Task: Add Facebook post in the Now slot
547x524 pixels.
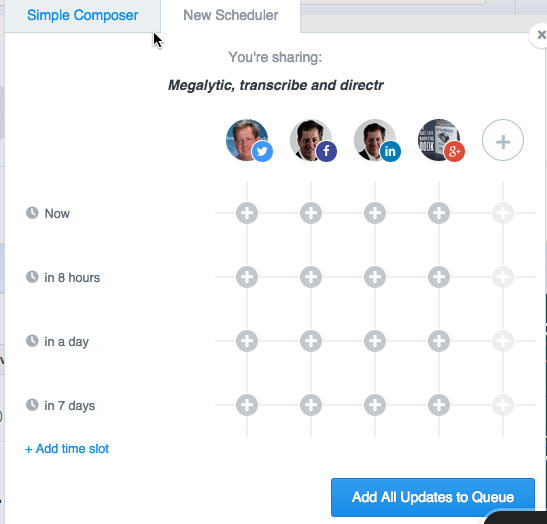Action: 311,213
